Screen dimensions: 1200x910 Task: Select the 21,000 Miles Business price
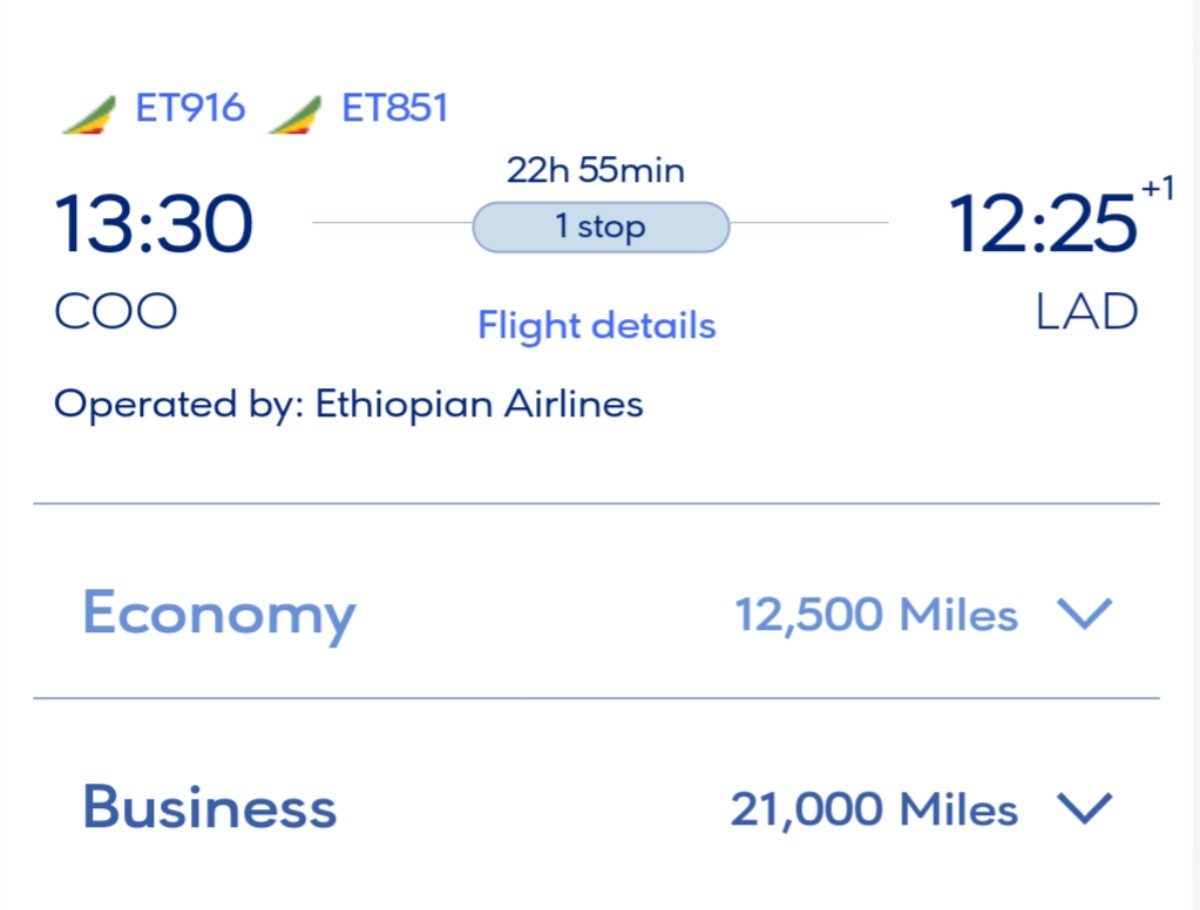click(874, 809)
